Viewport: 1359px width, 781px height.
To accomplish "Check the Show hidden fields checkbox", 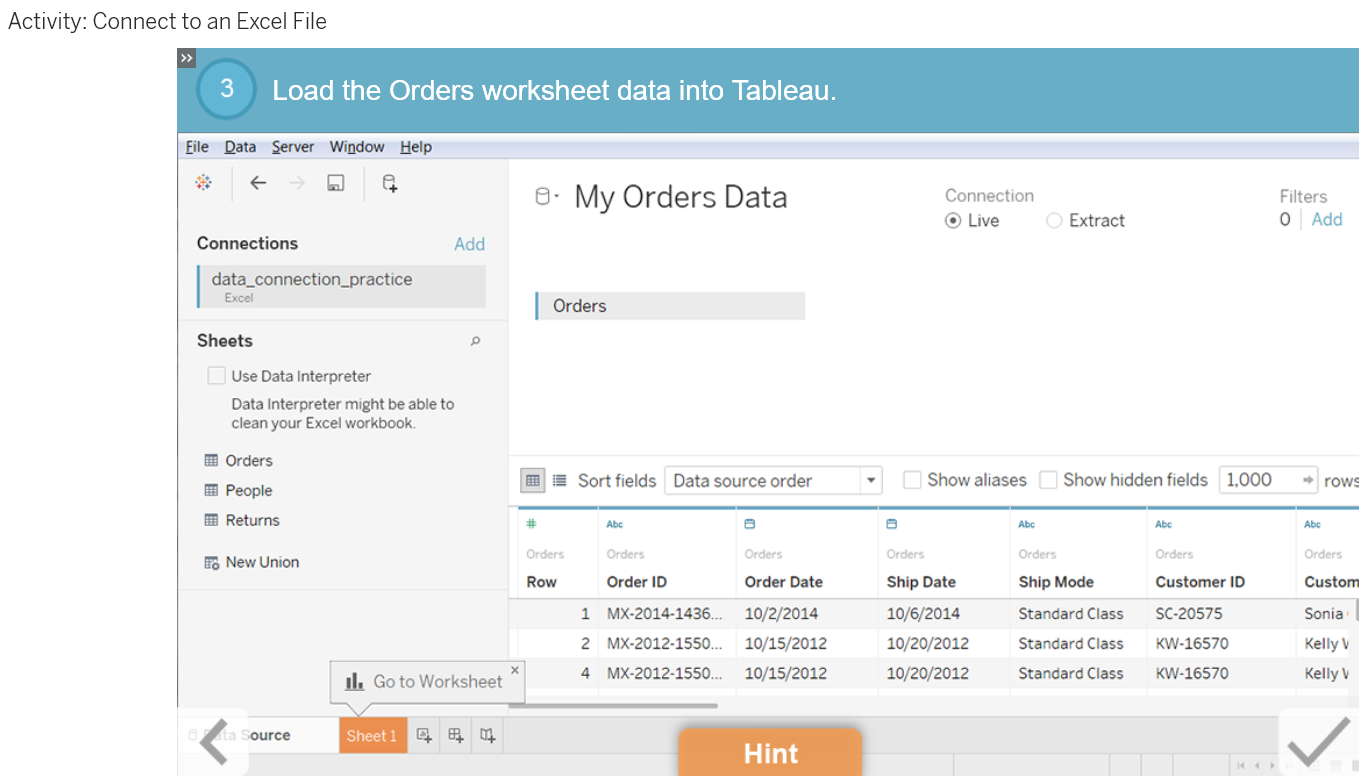I will pos(1048,480).
